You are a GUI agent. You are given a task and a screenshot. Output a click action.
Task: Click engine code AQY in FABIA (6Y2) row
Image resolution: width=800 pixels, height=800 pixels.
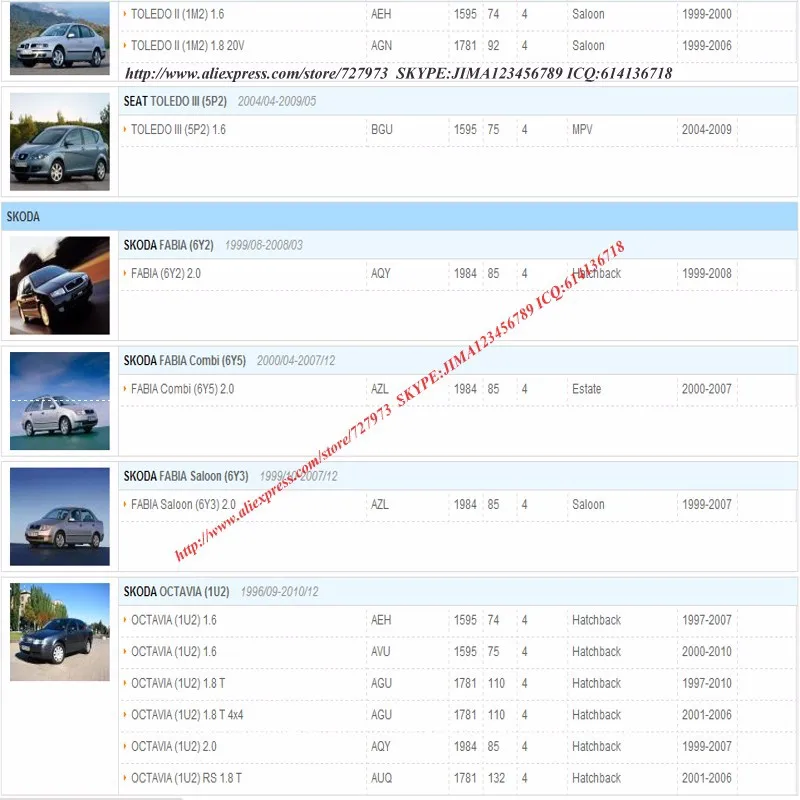381,273
